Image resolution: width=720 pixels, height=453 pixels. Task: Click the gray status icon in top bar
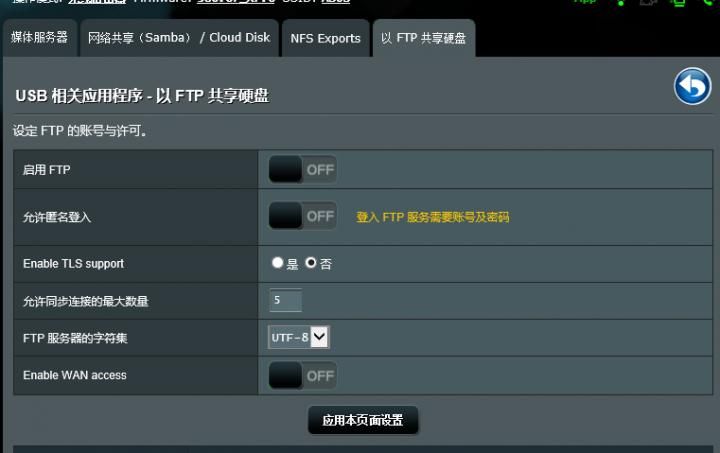tap(648, 2)
